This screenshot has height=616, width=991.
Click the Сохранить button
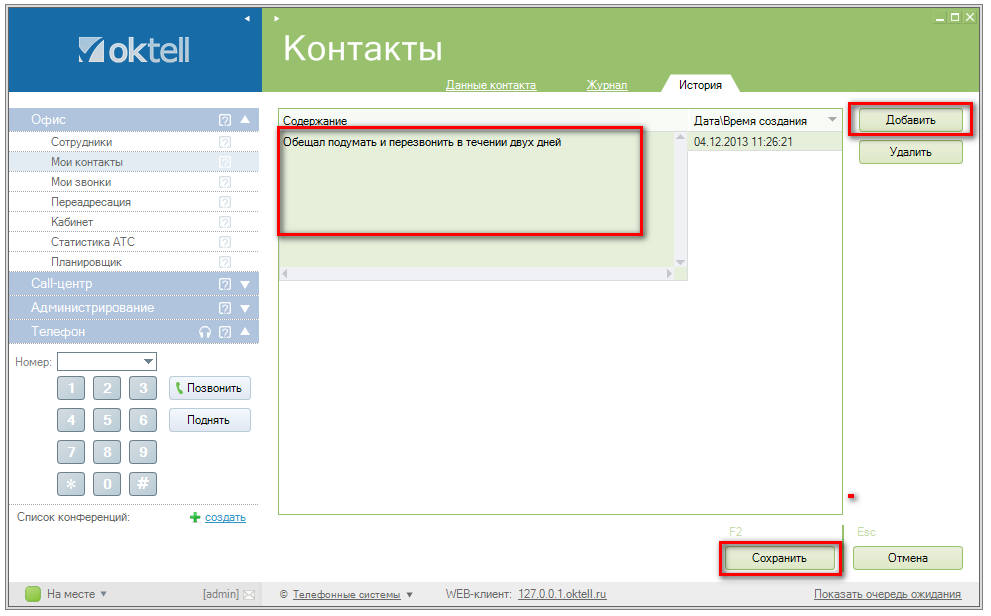(x=779, y=558)
